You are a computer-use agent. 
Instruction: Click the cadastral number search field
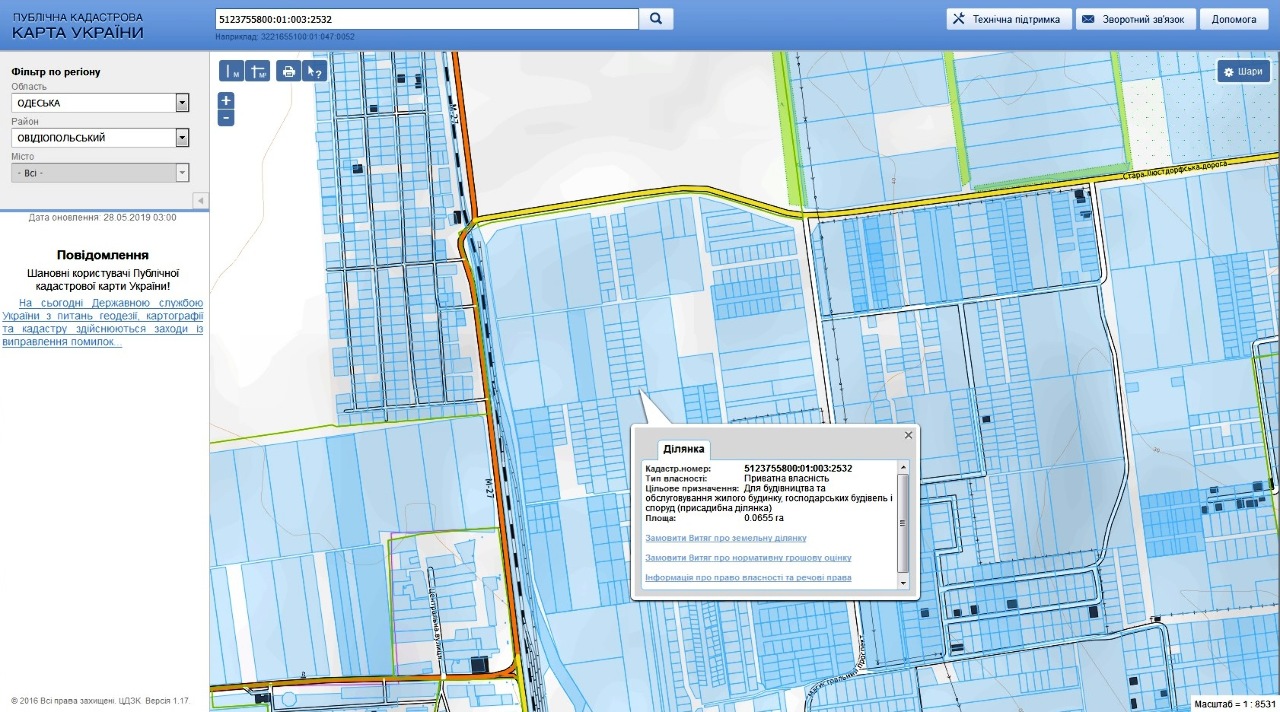tap(427, 19)
